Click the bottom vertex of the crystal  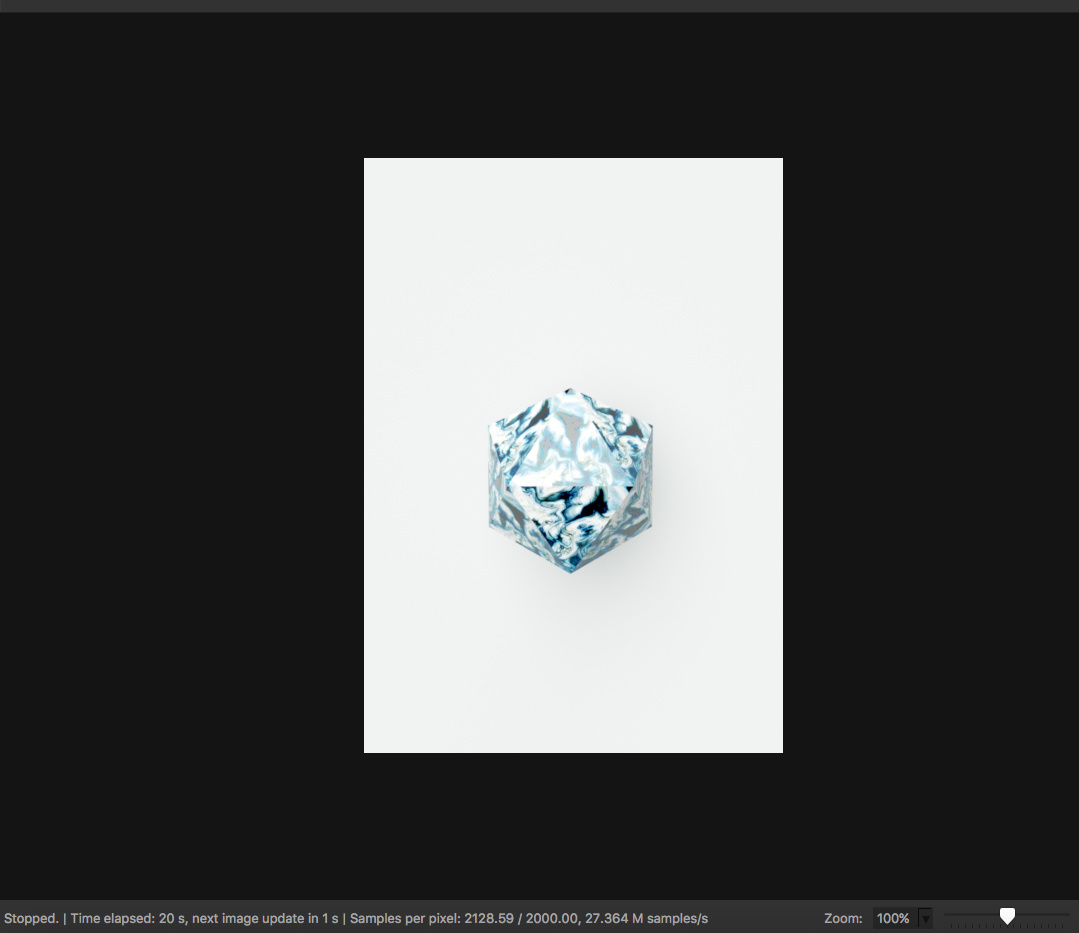pos(570,570)
